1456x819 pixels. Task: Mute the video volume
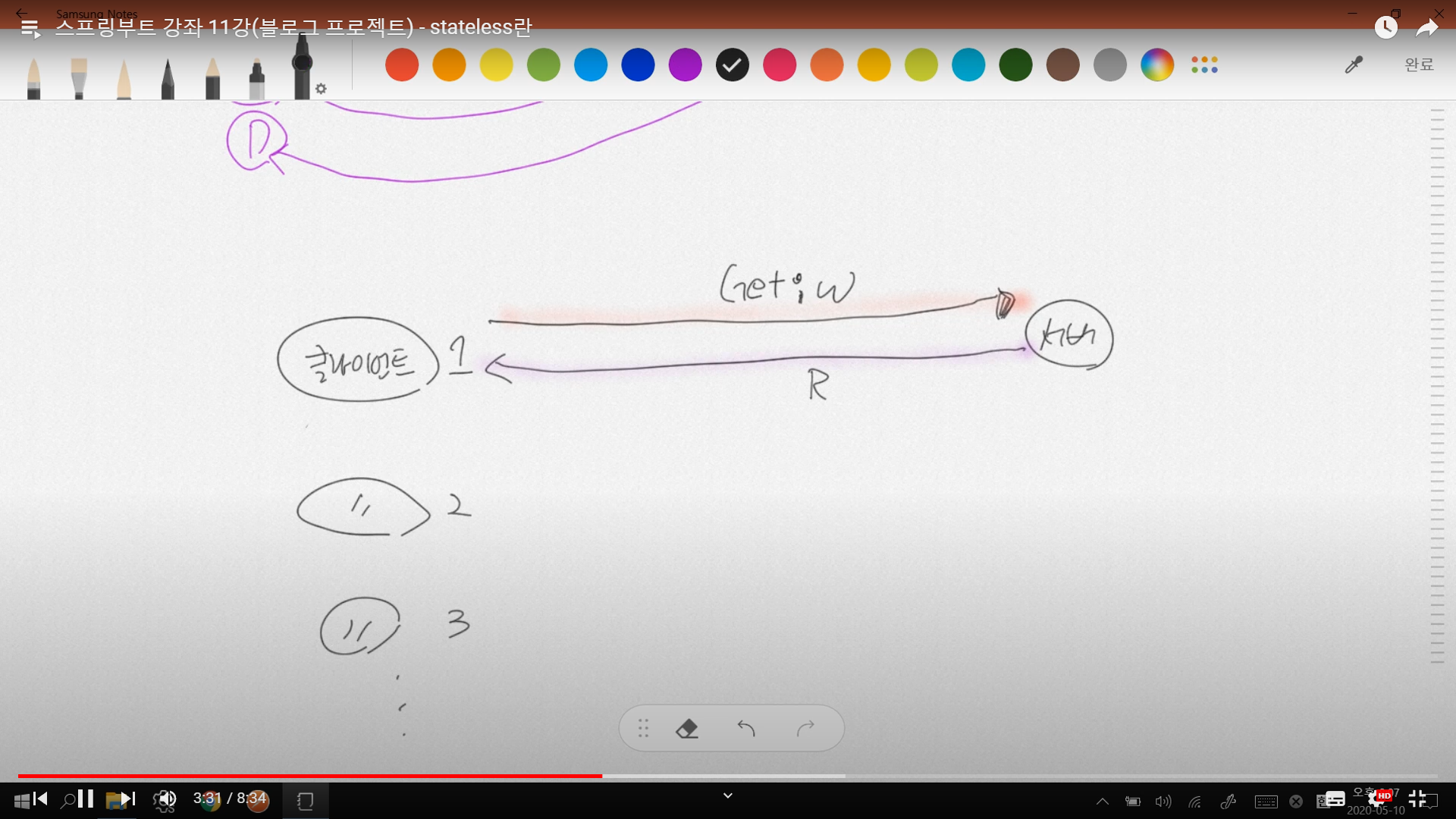coord(165,799)
